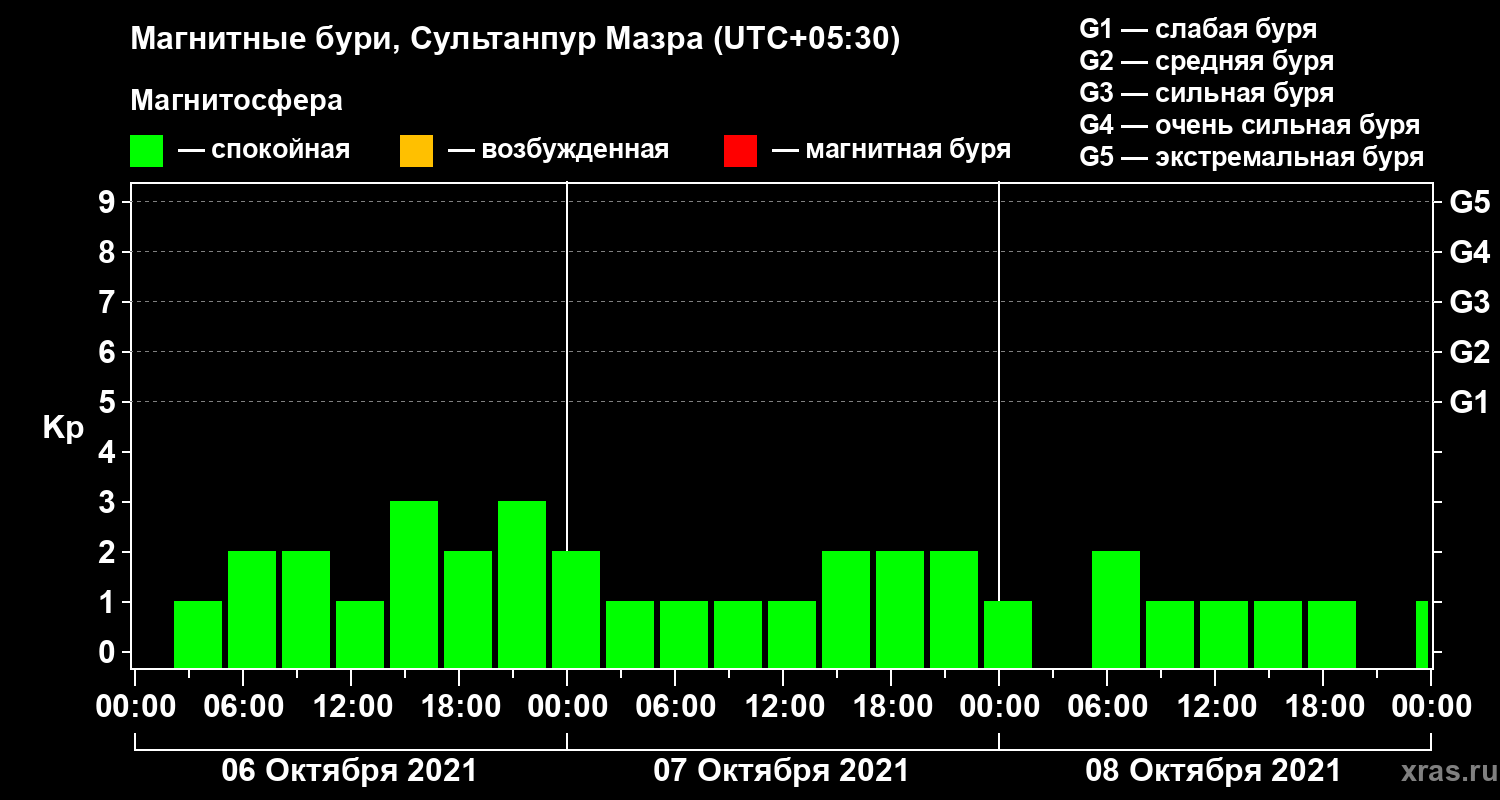Click the Kp 3 bar at 21:00 on 06 Октября
This screenshot has height=800, width=1500.
pyautogui.click(x=522, y=584)
